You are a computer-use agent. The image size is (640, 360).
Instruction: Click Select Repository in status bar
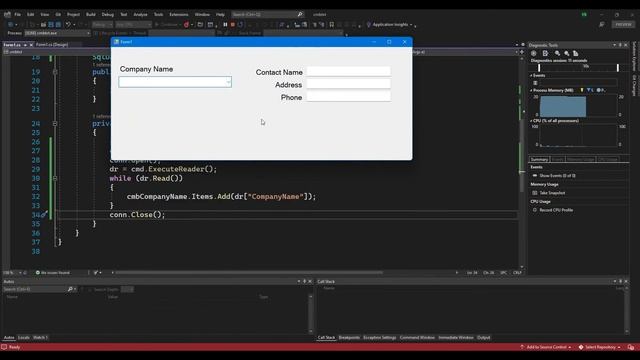click(x=600, y=347)
